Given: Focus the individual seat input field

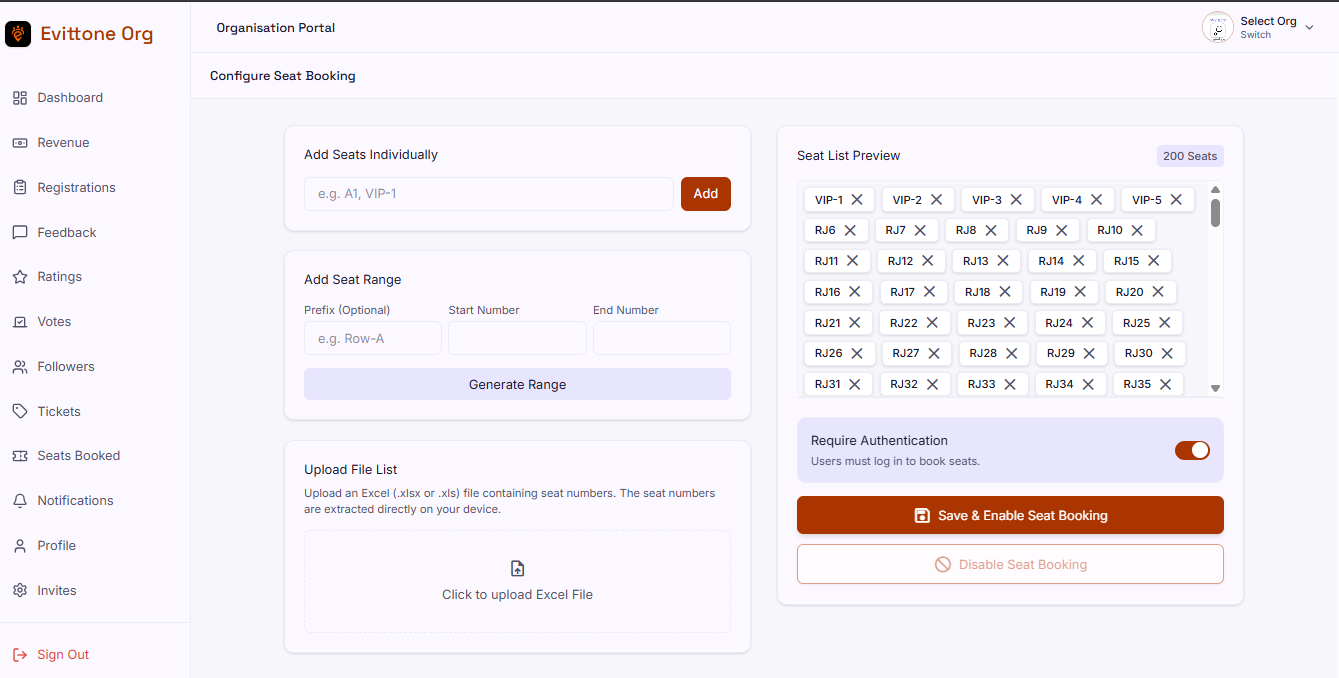Looking at the screenshot, I should point(489,194).
